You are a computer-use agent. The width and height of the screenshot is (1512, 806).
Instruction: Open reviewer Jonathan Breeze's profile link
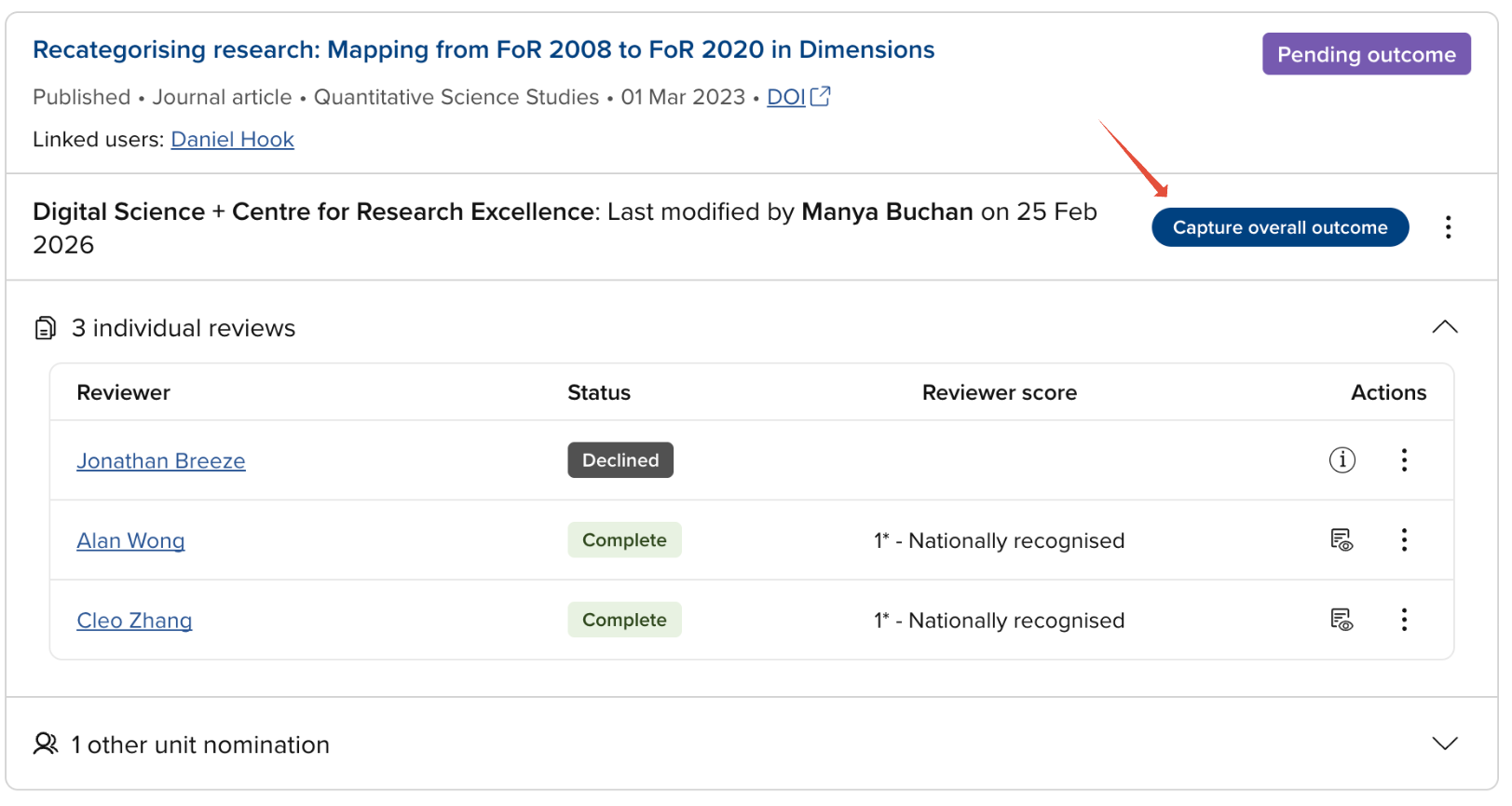point(160,461)
